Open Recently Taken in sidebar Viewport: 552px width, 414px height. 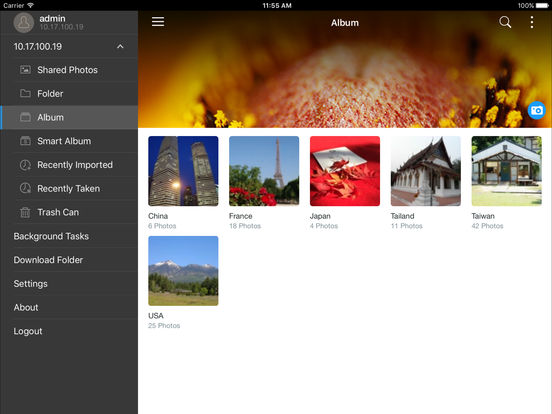(x=69, y=188)
